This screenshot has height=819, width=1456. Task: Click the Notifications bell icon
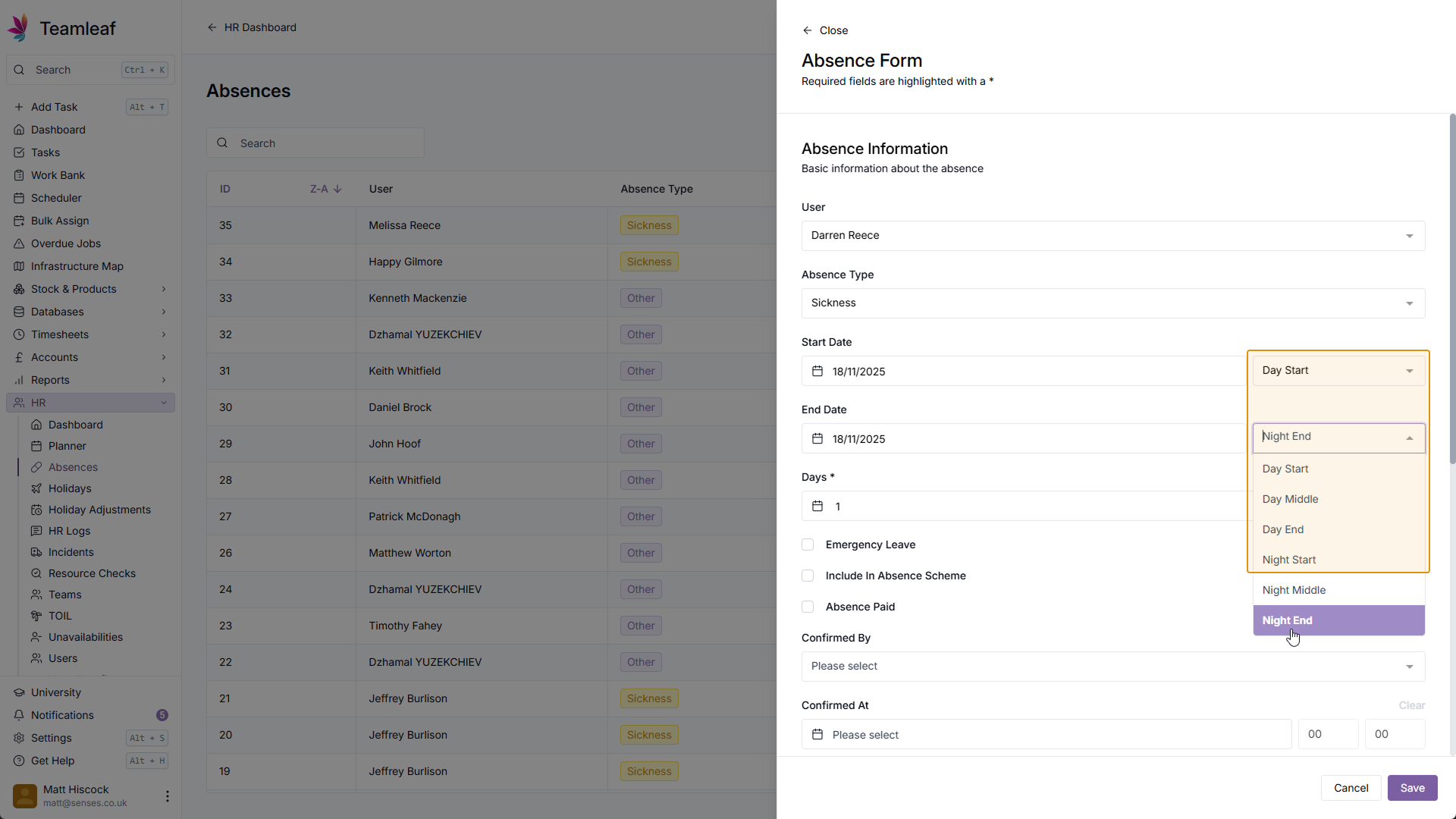click(19, 715)
